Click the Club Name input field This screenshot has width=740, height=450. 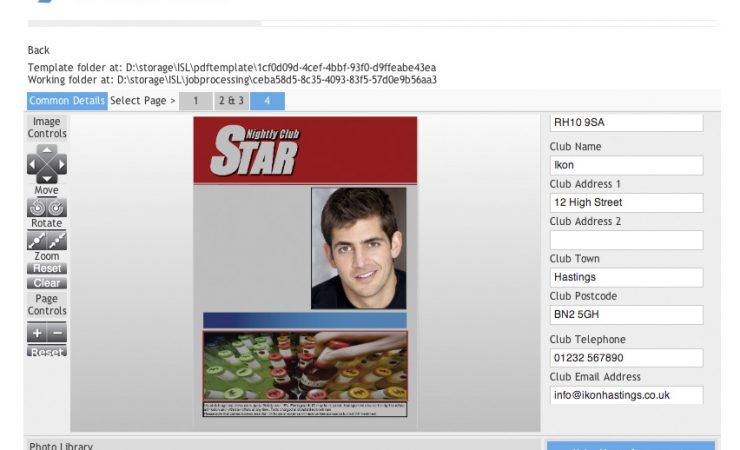click(x=626, y=165)
